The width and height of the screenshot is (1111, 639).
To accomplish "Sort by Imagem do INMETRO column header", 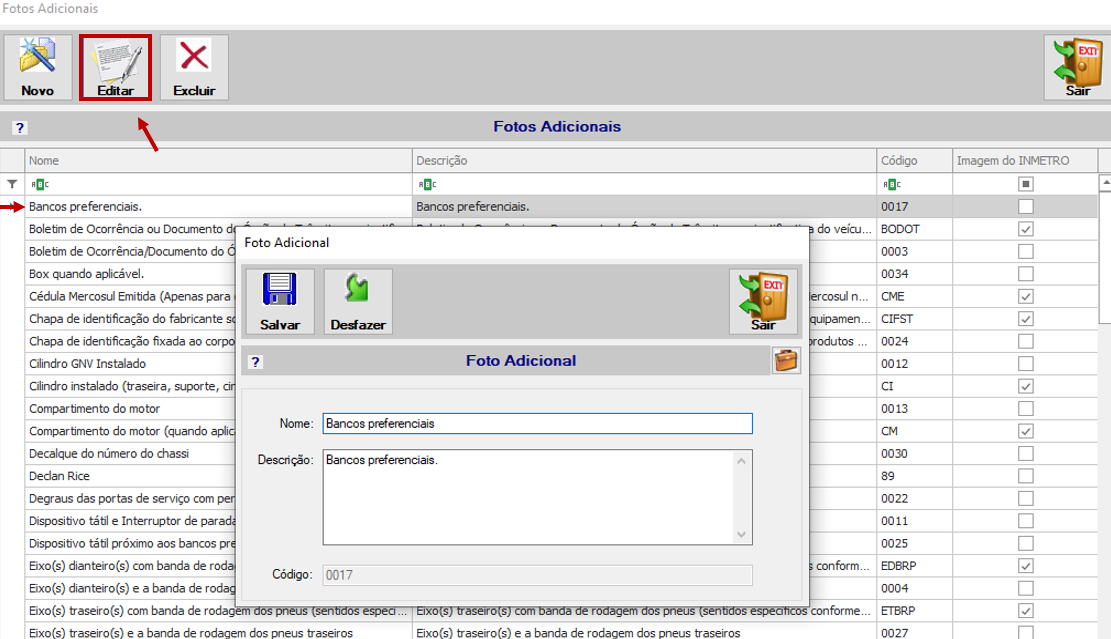I will 1025,161.
